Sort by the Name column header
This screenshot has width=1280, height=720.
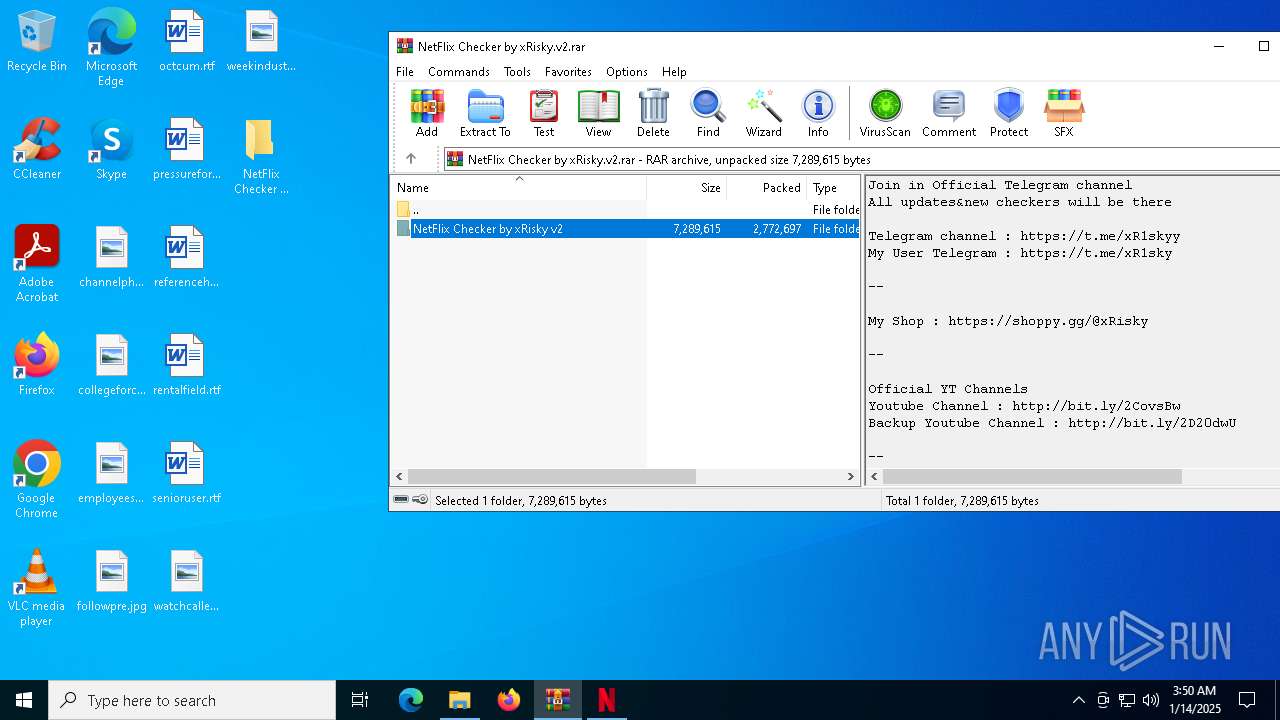(x=518, y=187)
